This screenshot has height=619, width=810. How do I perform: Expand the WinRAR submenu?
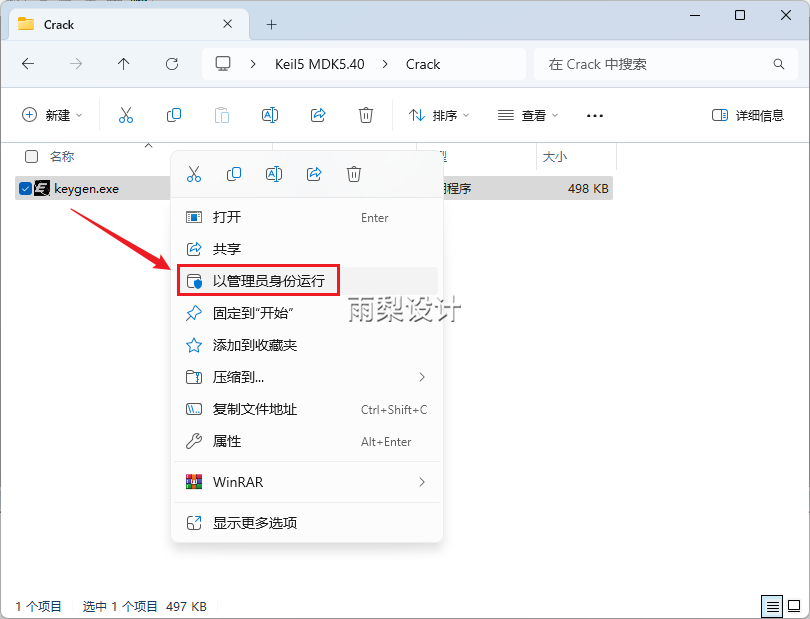(307, 482)
